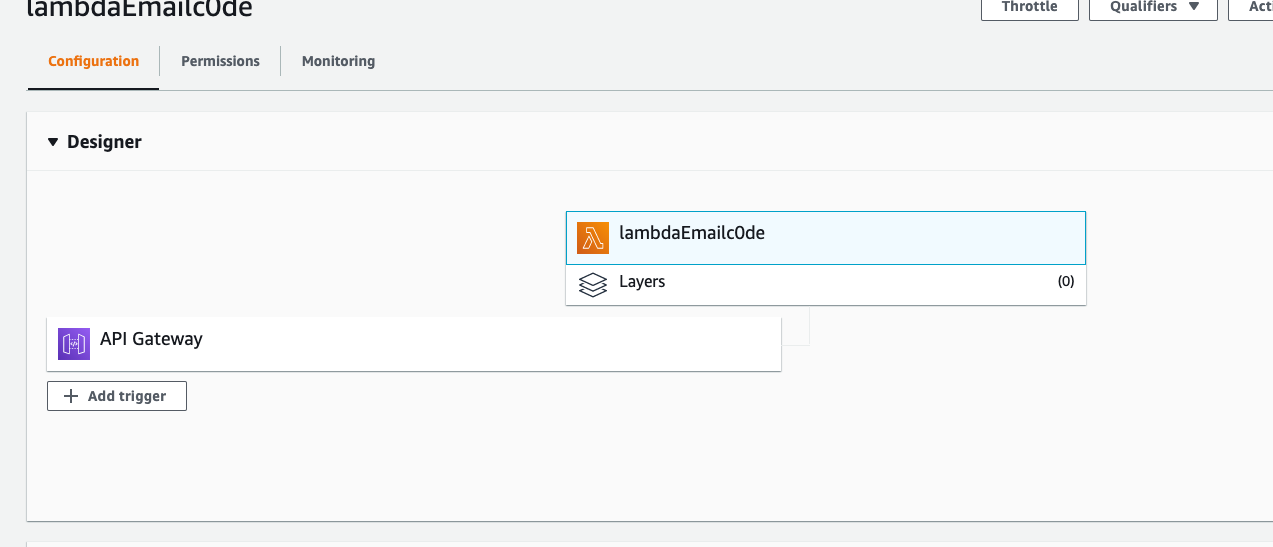
Task: Click the orange Lambda function icon
Action: click(x=593, y=238)
